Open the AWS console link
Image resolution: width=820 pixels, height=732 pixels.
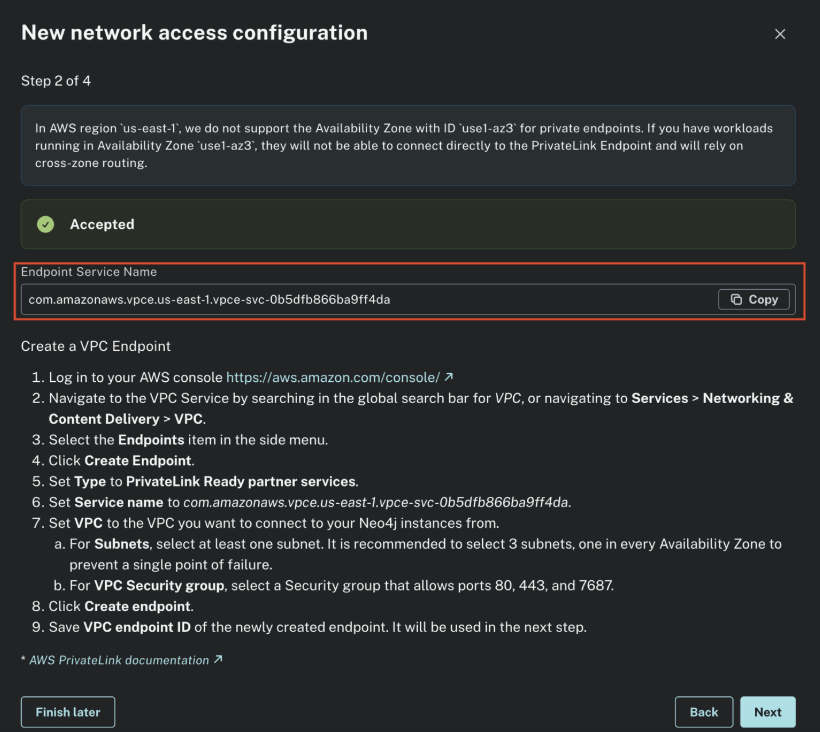[332, 377]
